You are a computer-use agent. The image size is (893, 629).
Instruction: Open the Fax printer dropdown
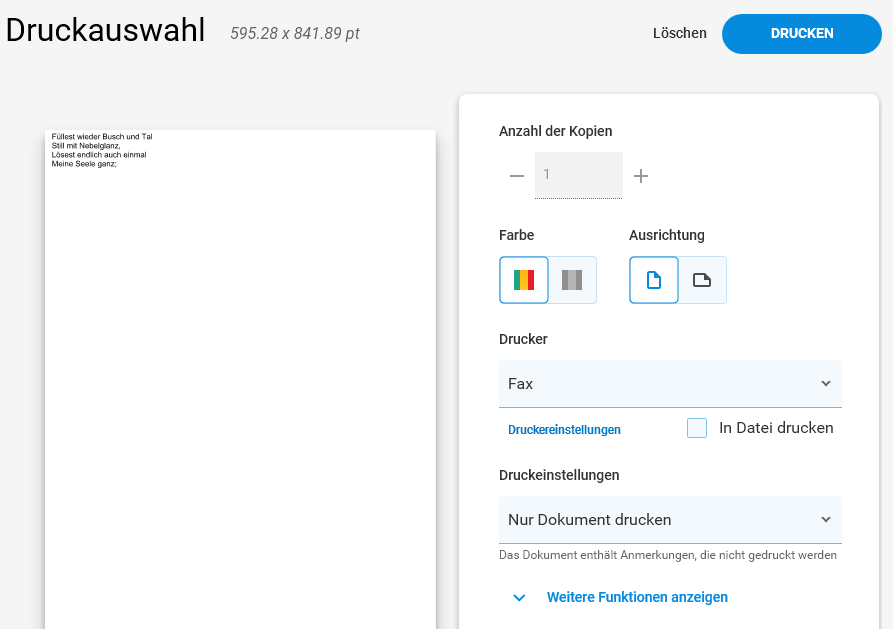coord(670,383)
